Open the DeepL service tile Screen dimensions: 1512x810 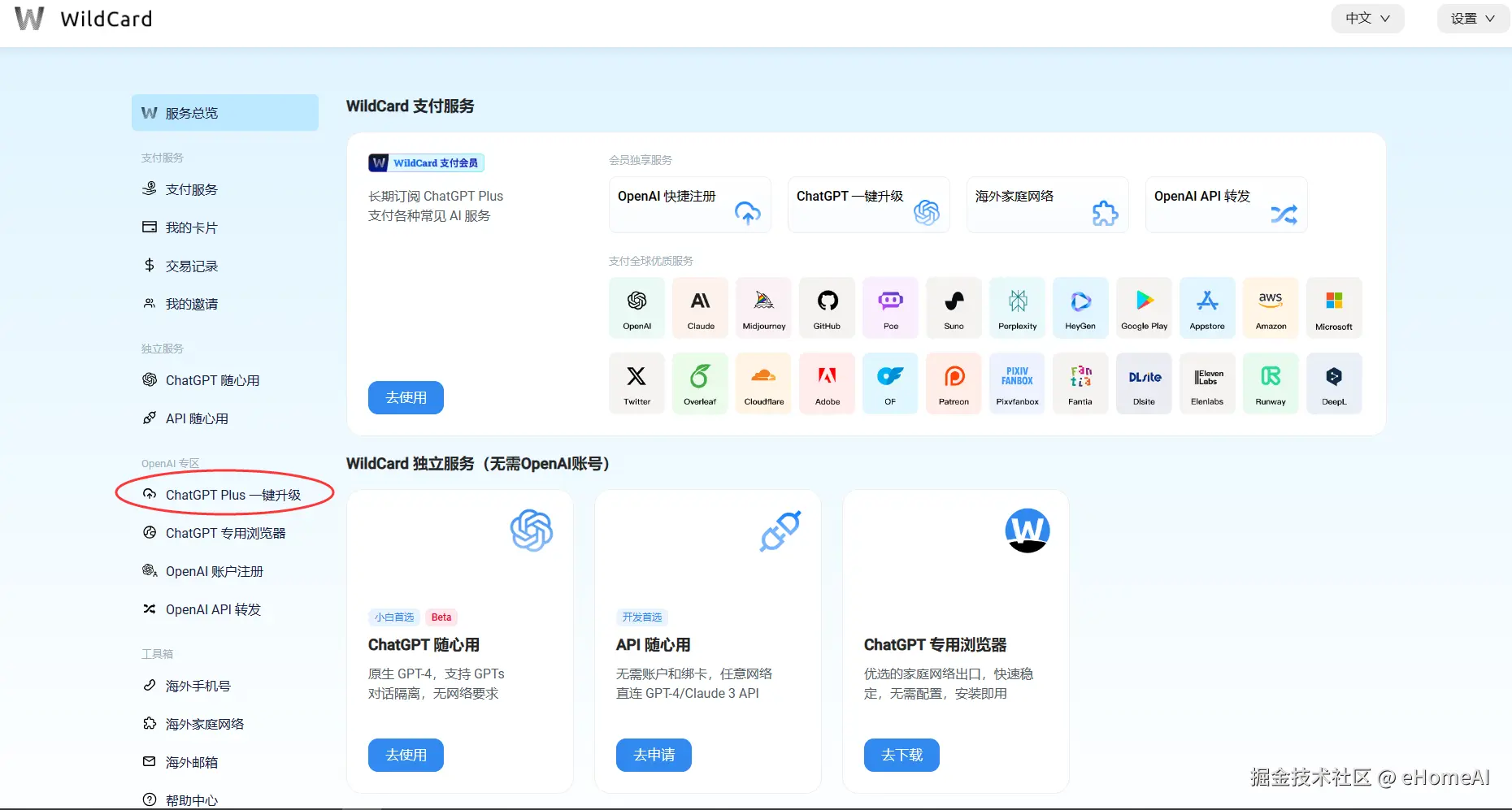pos(1335,383)
